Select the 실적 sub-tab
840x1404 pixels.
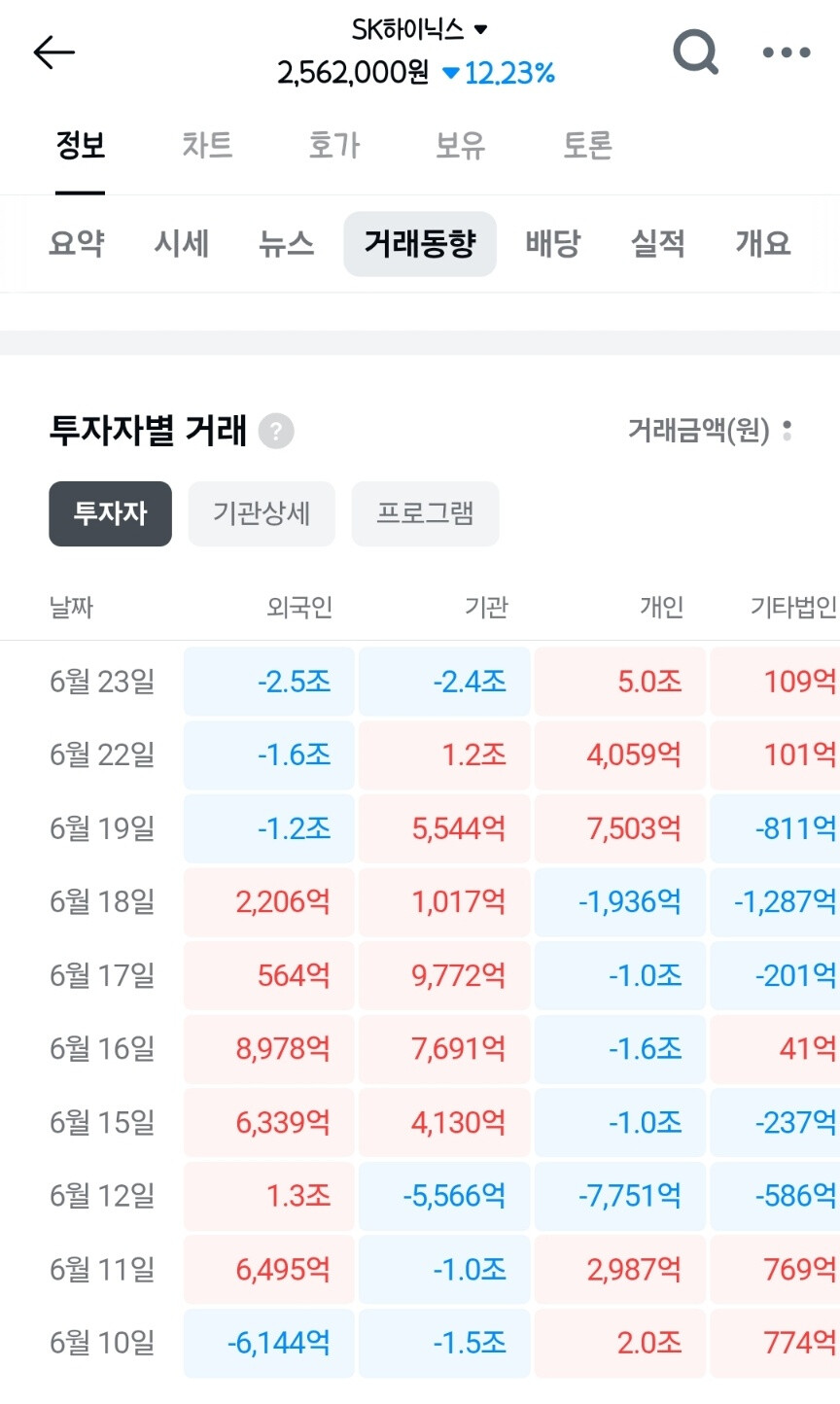(x=658, y=243)
